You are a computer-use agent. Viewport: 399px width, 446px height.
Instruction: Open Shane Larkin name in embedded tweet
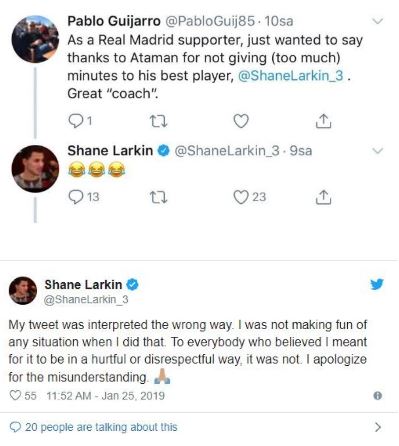pyautogui.click(x=83, y=285)
